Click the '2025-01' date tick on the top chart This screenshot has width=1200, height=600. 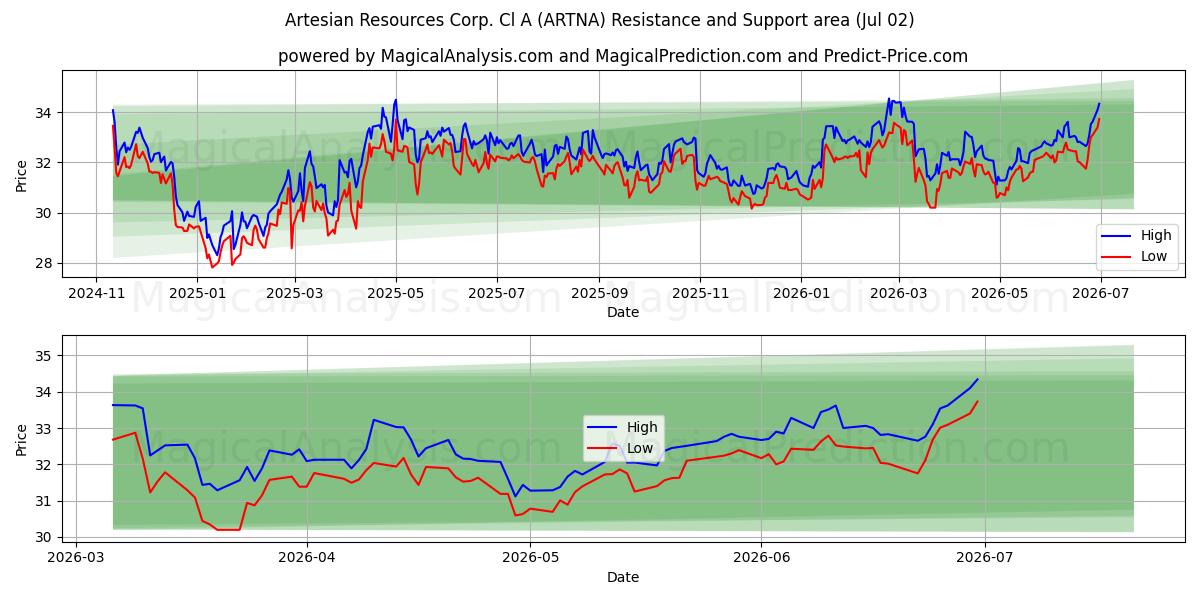click(197, 293)
